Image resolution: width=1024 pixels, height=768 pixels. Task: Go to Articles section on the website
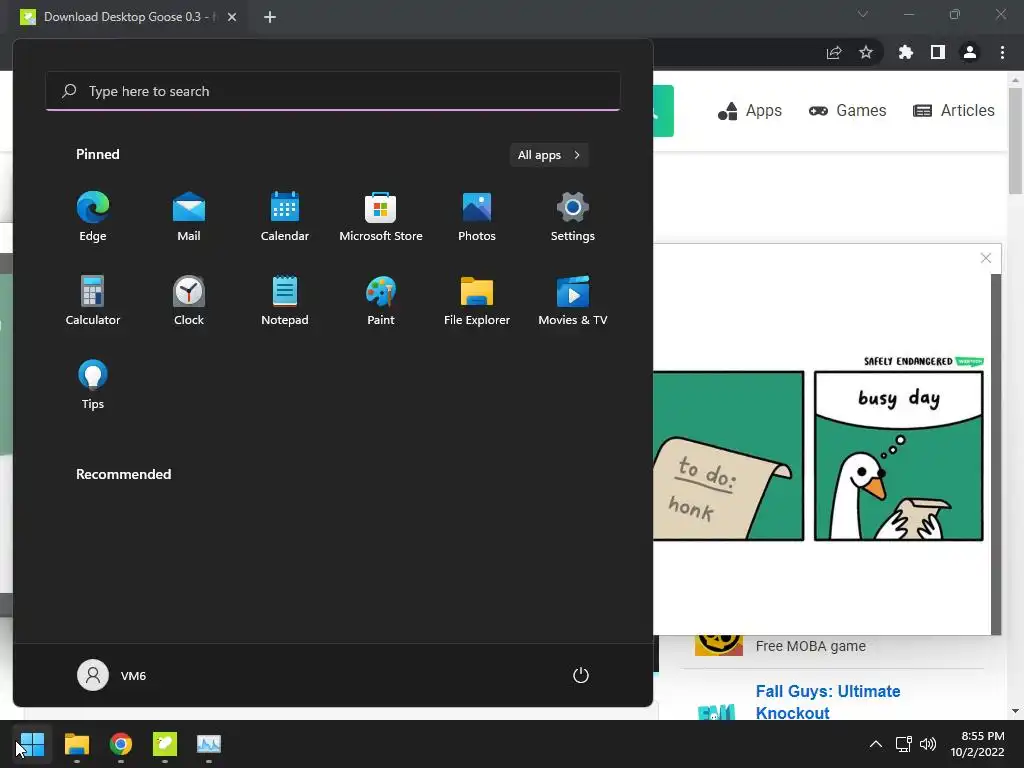coord(953,110)
